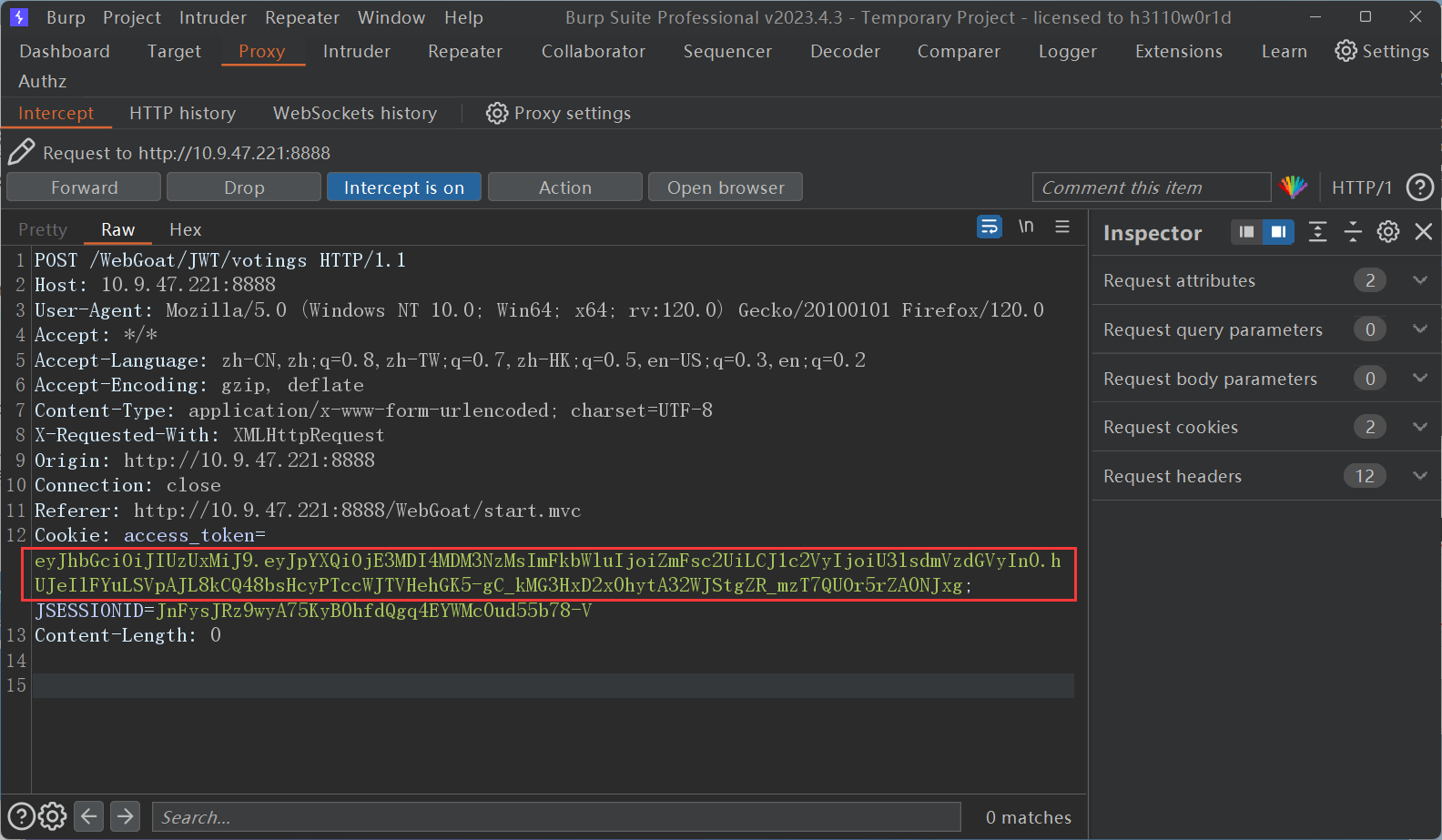
Task: Open Inspector settings gear icon
Action: [x=1388, y=232]
